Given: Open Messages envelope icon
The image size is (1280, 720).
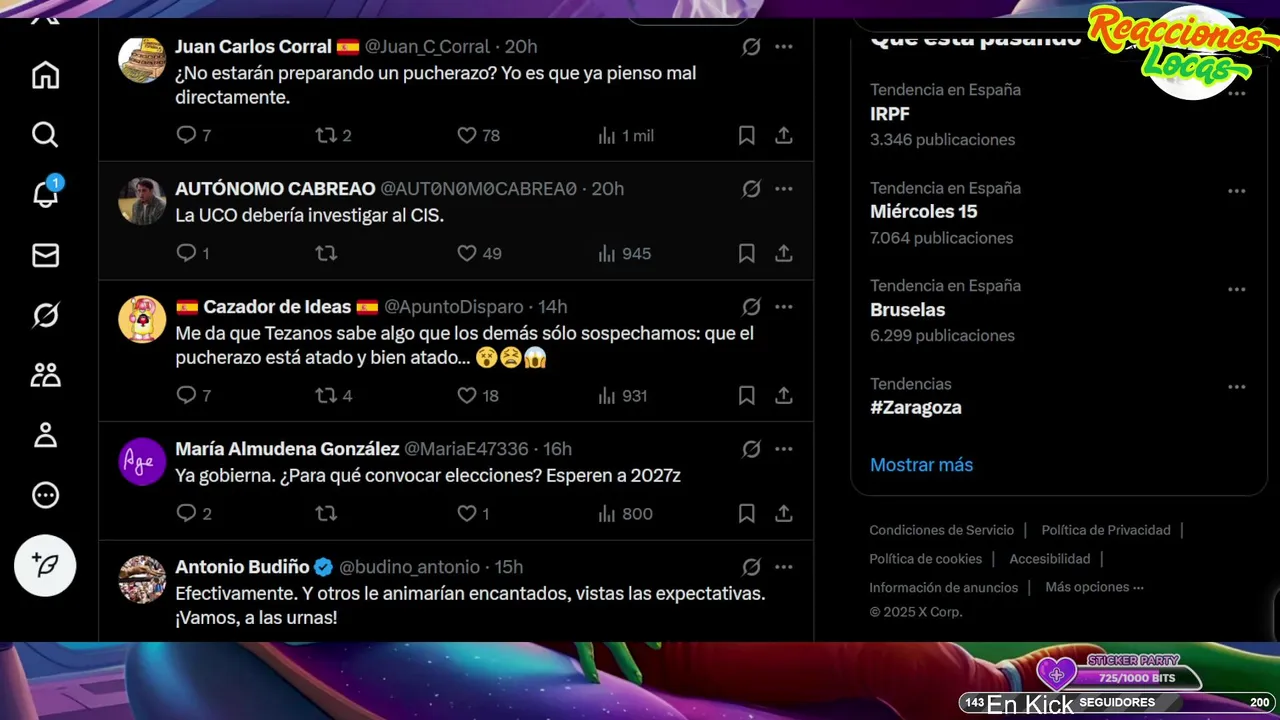Looking at the screenshot, I should coord(45,256).
